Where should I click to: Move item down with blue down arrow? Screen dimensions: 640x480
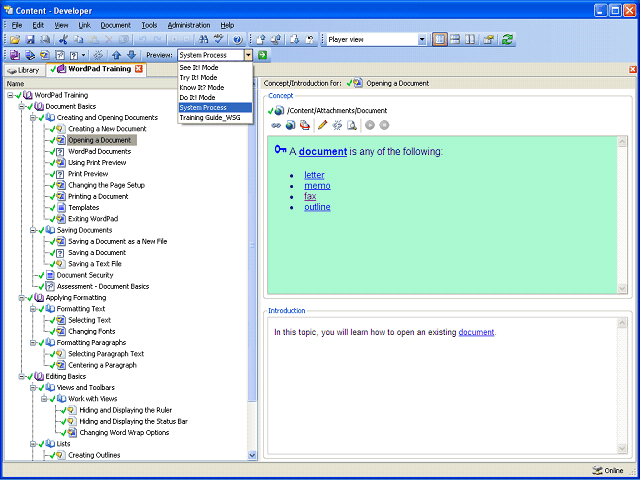click(x=131, y=55)
